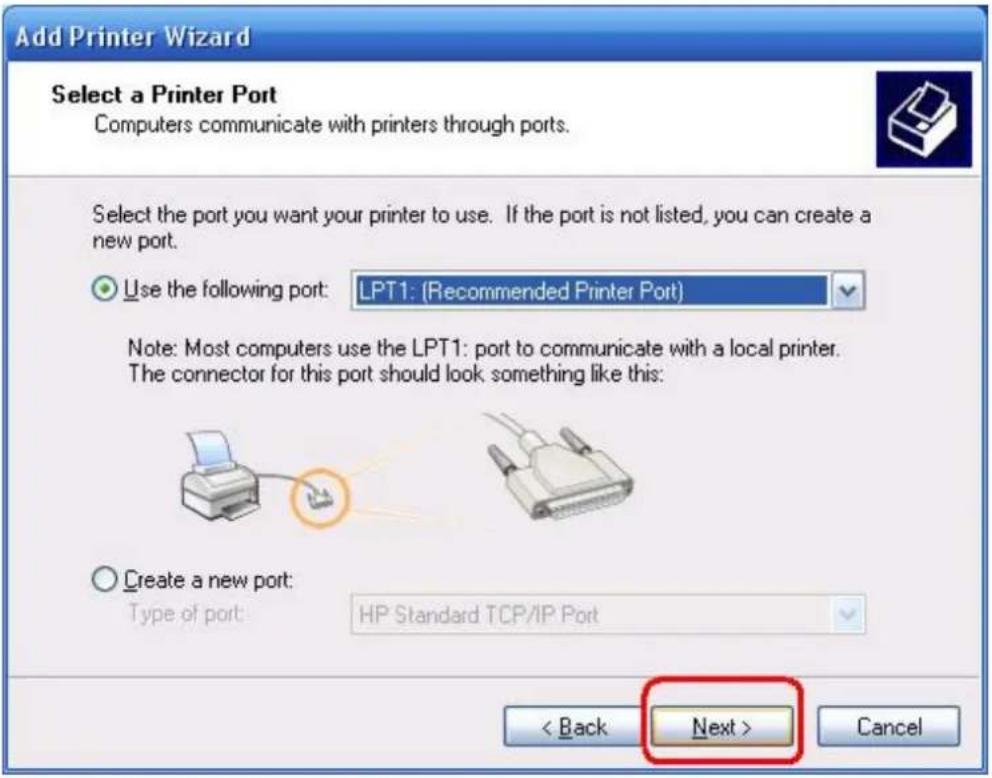Go to the next wizard step
The width and height of the screenshot is (992, 778).
point(722,727)
